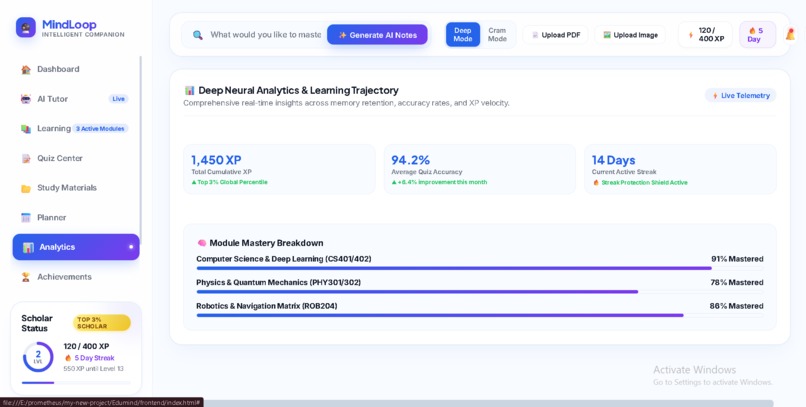This screenshot has width=806, height=407.
Task: Click '91% Mastered' label
Action: [737, 259]
